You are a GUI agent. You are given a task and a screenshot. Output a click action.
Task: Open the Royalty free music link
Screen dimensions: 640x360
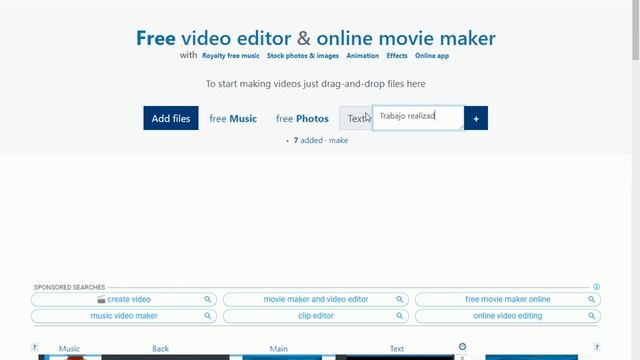231,56
